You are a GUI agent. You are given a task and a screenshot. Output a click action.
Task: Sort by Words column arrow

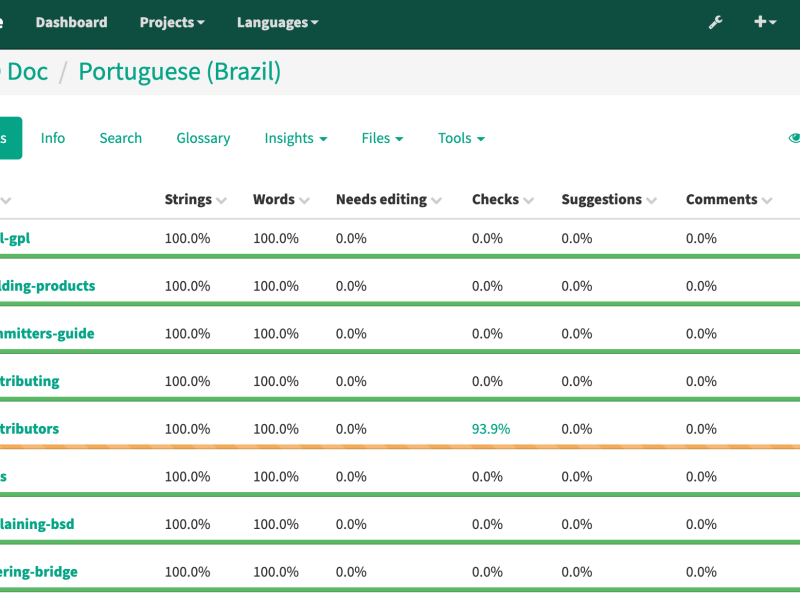click(305, 201)
